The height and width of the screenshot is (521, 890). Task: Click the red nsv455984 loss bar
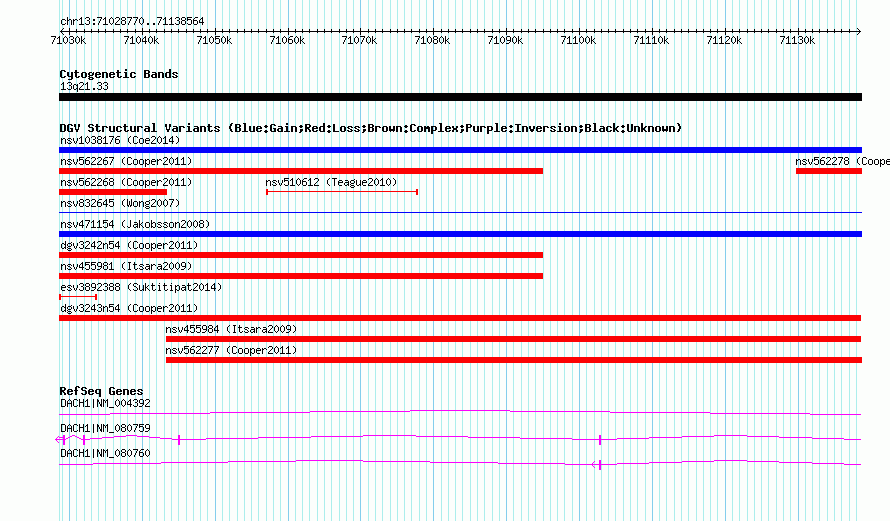pos(514,339)
